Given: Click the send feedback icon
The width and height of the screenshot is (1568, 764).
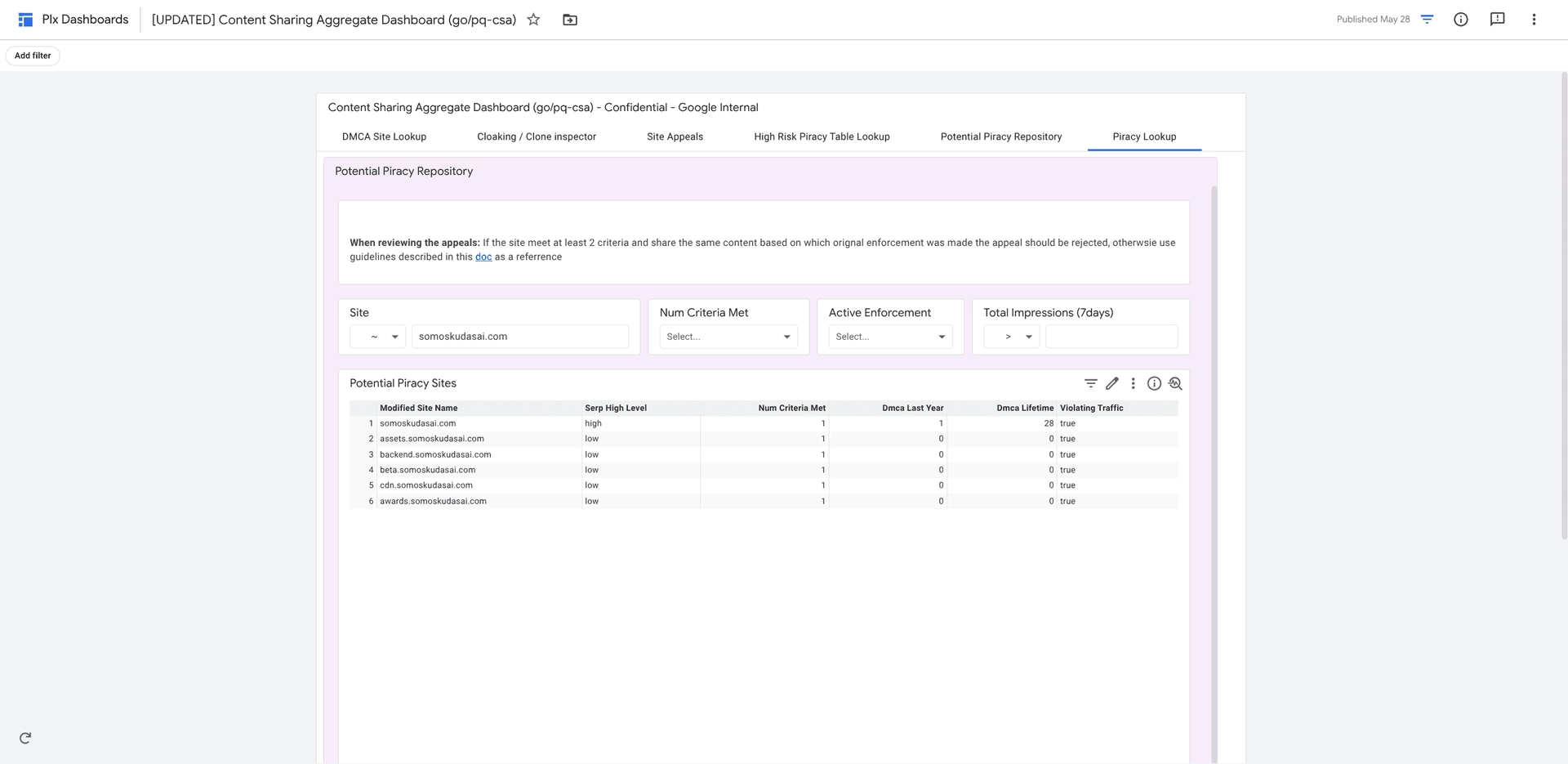Looking at the screenshot, I should click(x=1497, y=20).
